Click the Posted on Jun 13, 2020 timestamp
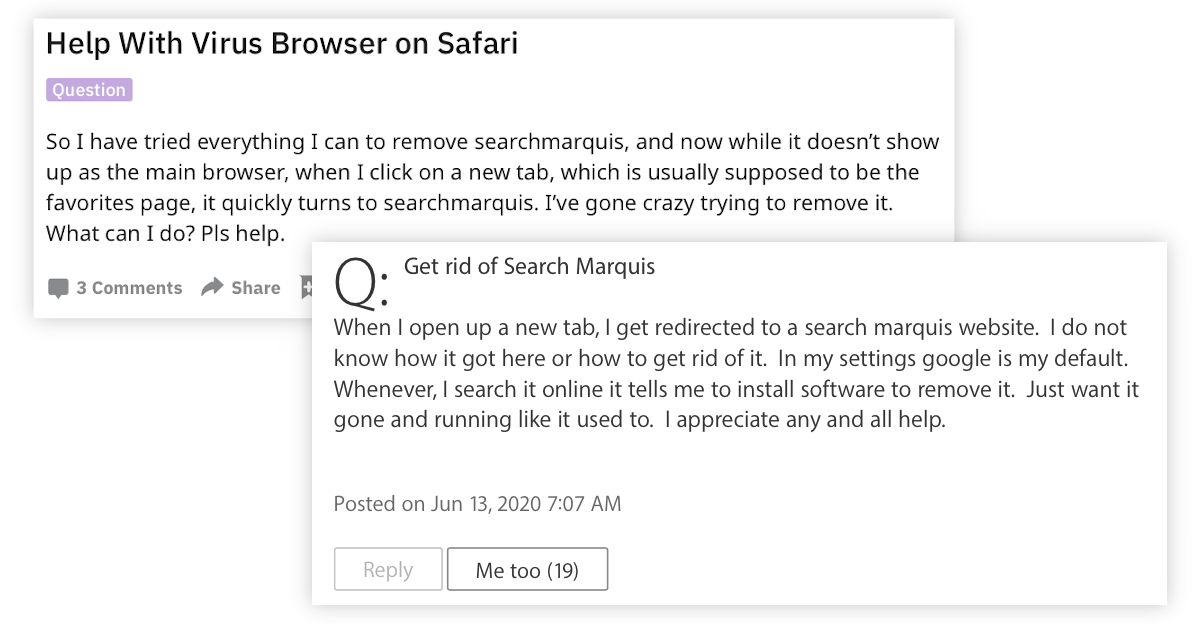The width and height of the screenshot is (1200, 624). (x=477, y=504)
